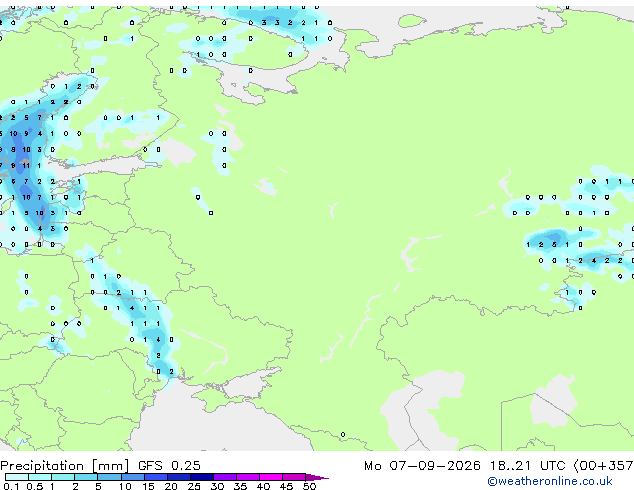Click the '0.1' legend scale label
Image resolution: width=634 pixels, height=490 pixels.
[x=11, y=486]
